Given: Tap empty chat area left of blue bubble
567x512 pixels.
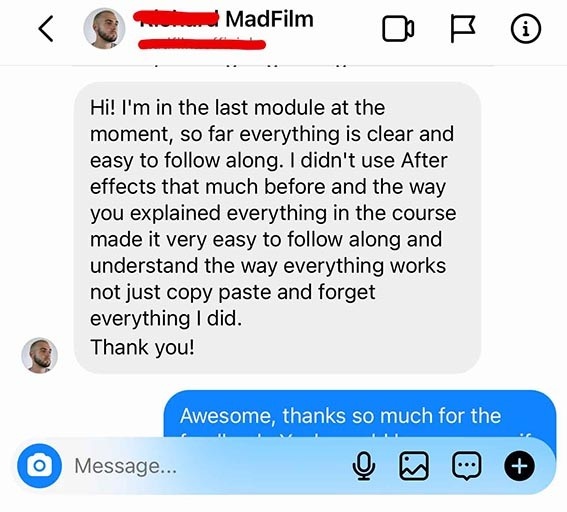Looking at the screenshot, I should pyautogui.click(x=82, y=414).
